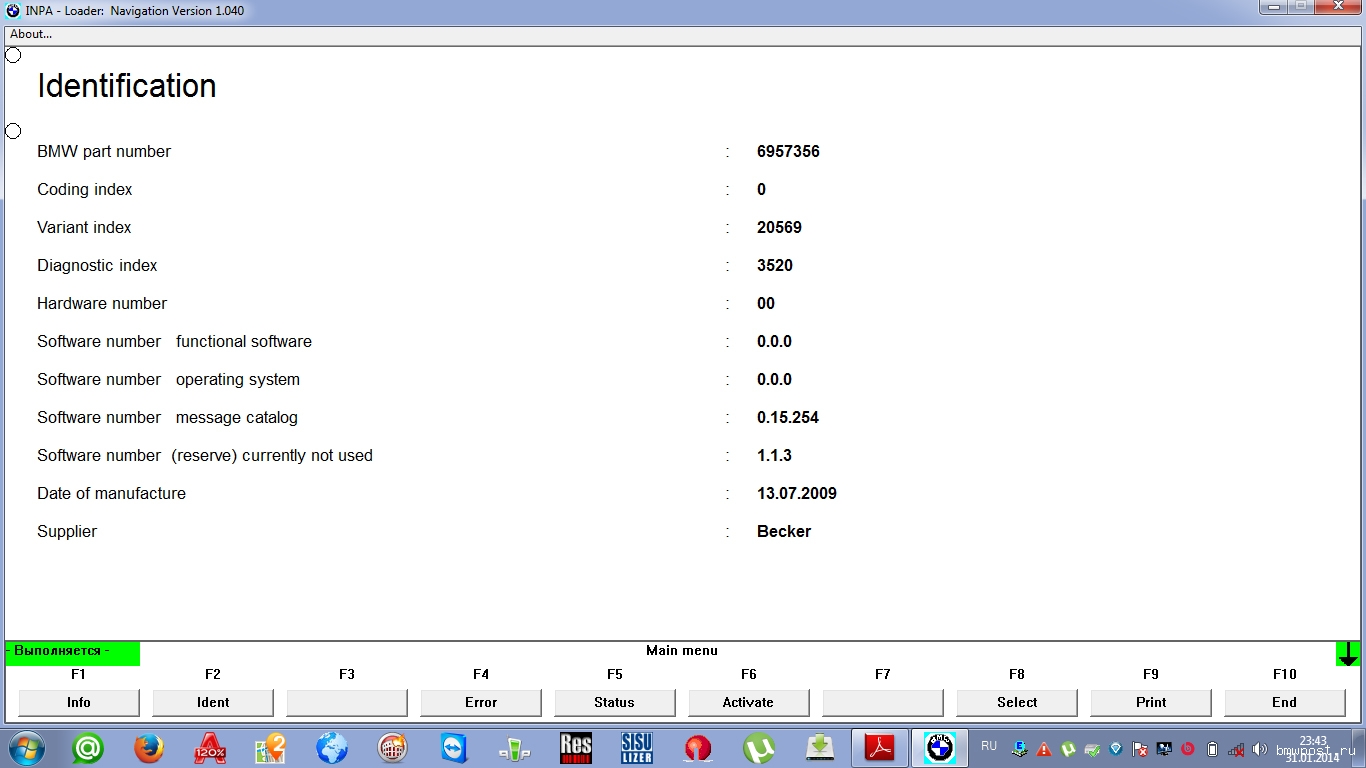
Task: Switch to Adobe Reader in taskbar
Action: [880, 748]
